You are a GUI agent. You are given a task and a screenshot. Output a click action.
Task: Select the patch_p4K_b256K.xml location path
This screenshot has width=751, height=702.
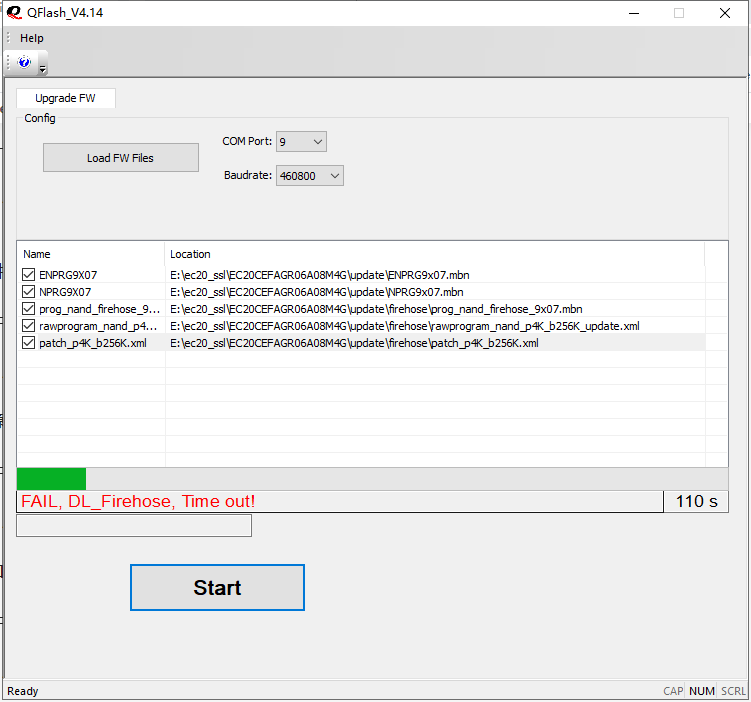[x=354, y=343]
